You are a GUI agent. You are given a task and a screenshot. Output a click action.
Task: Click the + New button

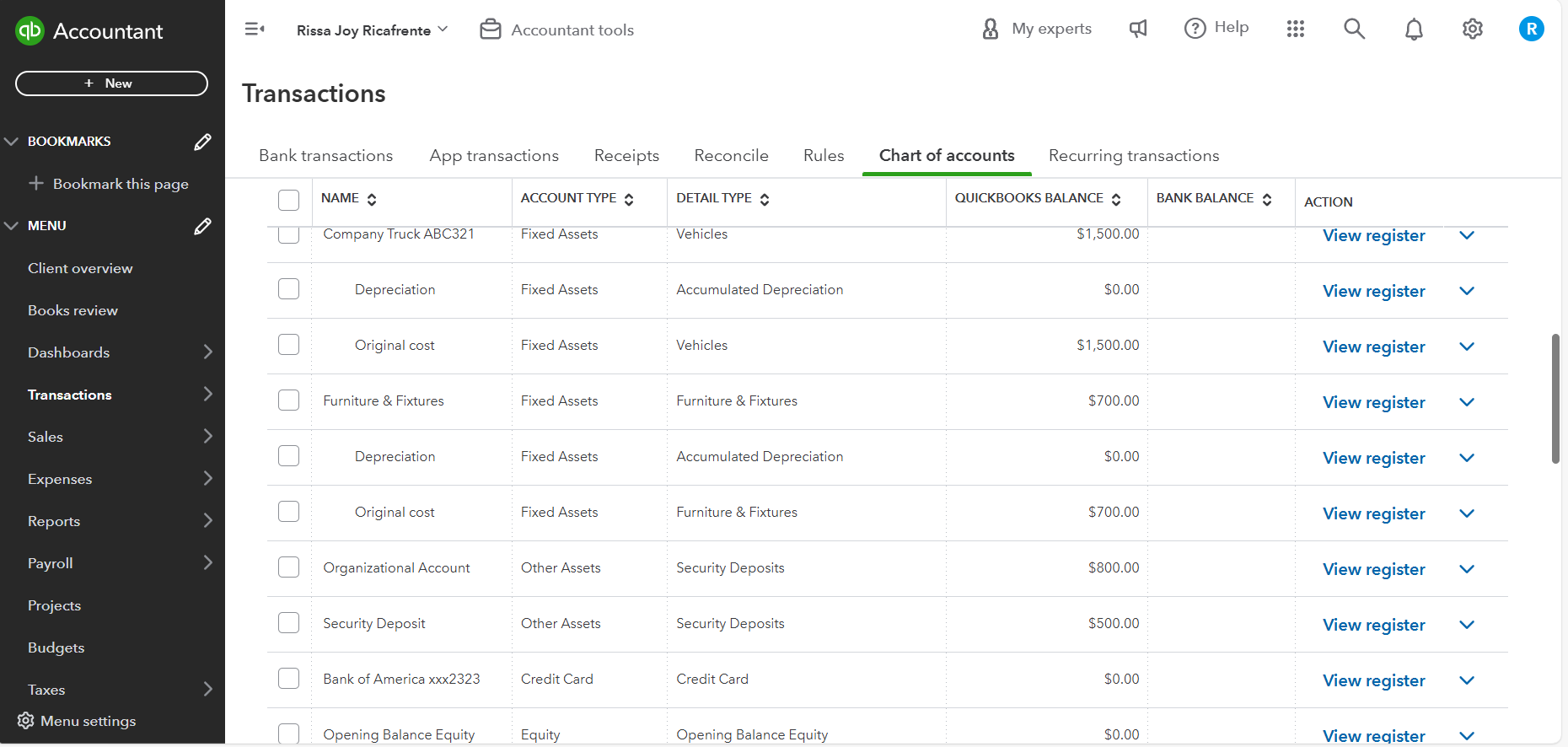point(111,83)
